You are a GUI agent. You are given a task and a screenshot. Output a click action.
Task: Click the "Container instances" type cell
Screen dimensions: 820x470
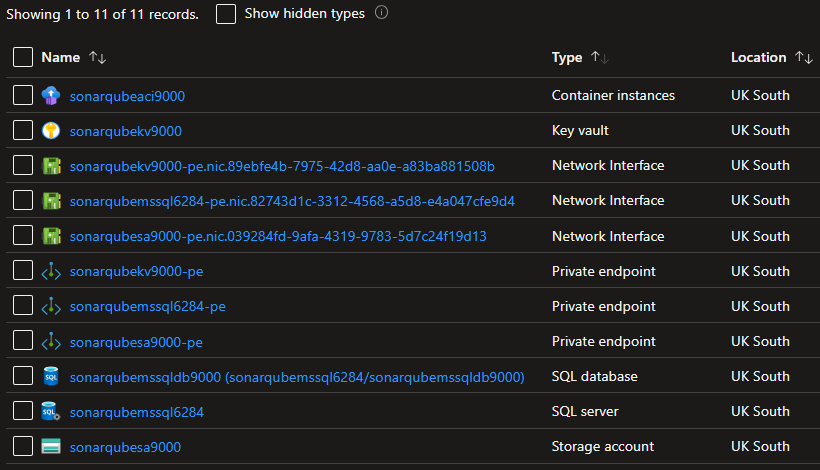coord(613,95)
